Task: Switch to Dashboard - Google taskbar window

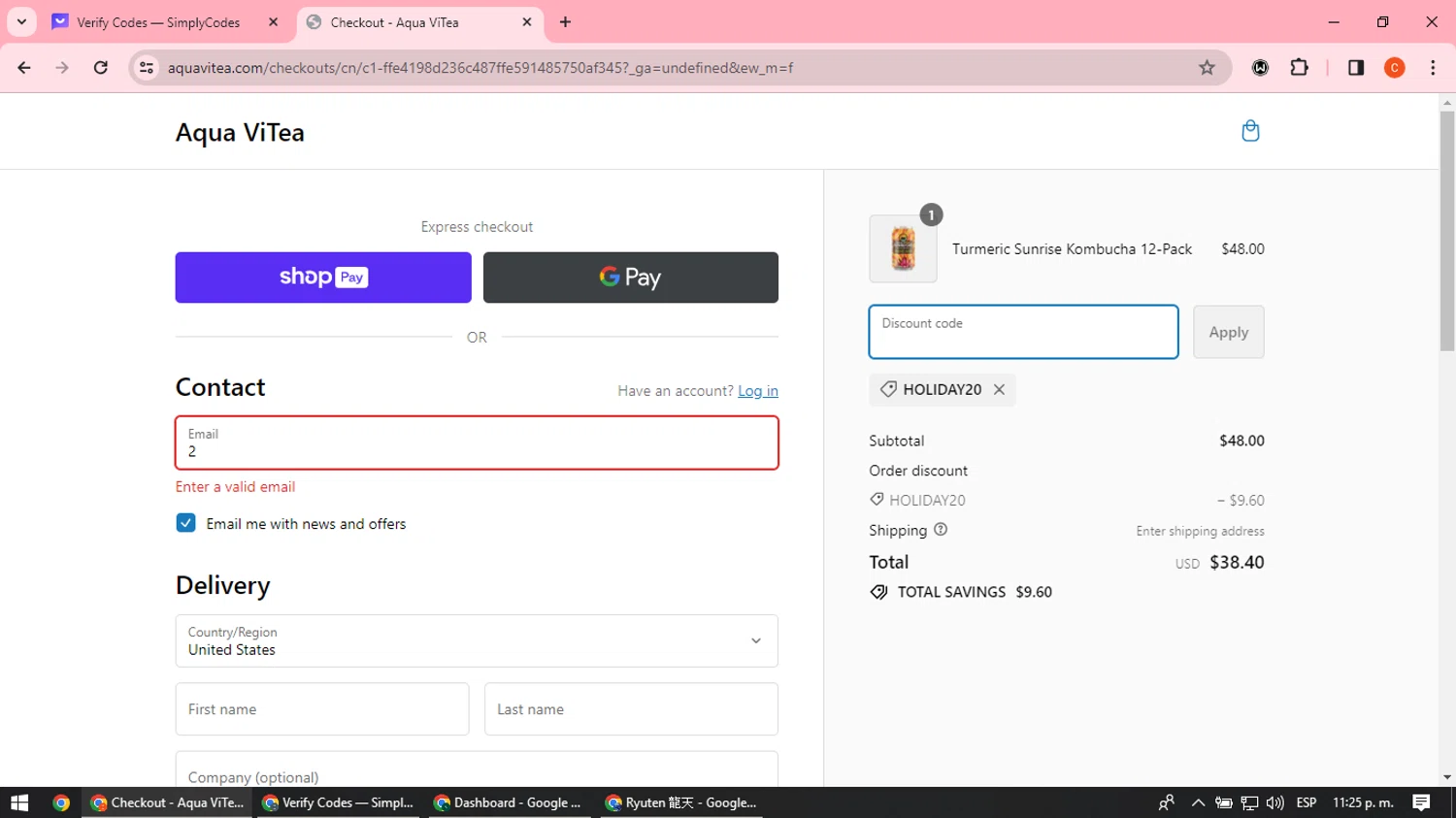Action: [x=508, y=802]
